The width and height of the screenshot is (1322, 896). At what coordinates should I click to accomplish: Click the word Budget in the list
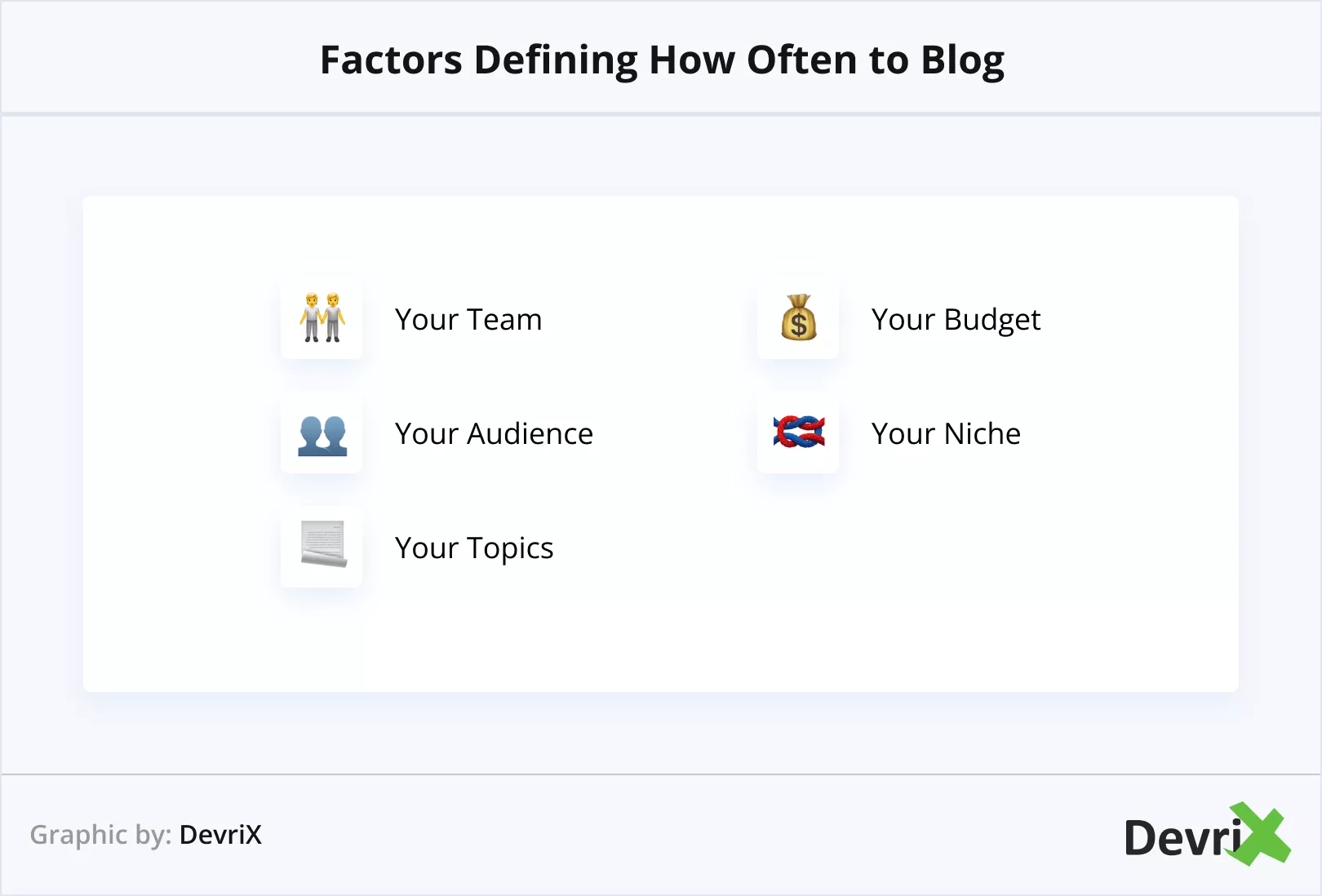[992, 320]
